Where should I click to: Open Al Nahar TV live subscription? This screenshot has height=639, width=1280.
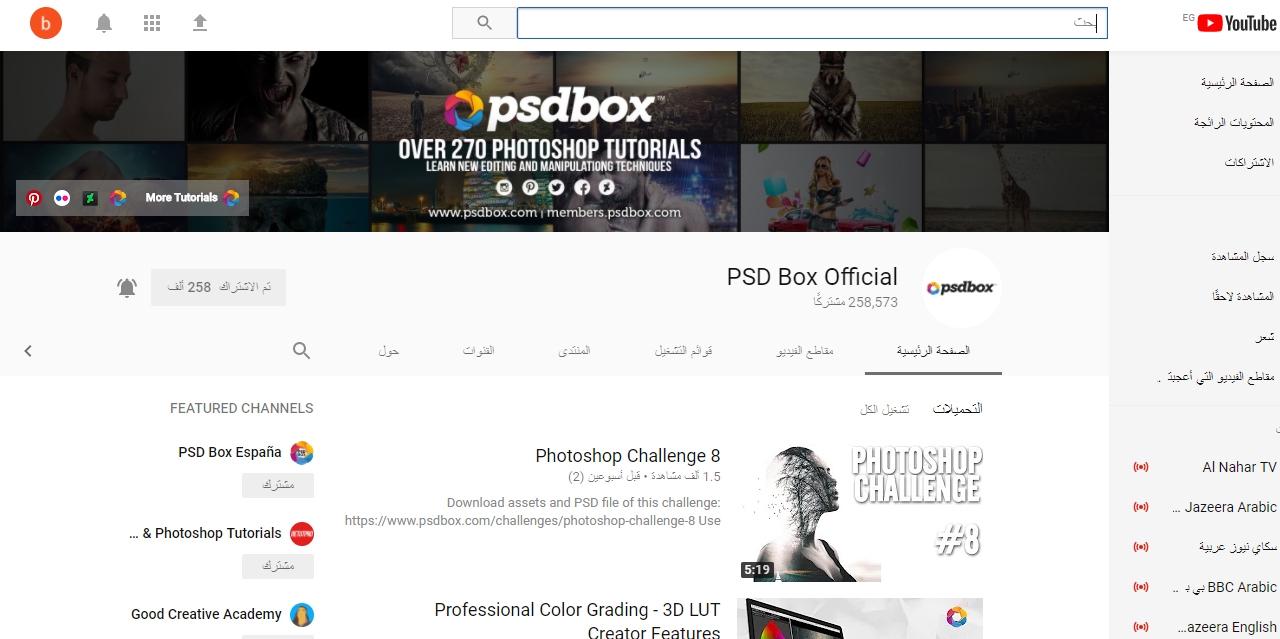coord(1205,467)
